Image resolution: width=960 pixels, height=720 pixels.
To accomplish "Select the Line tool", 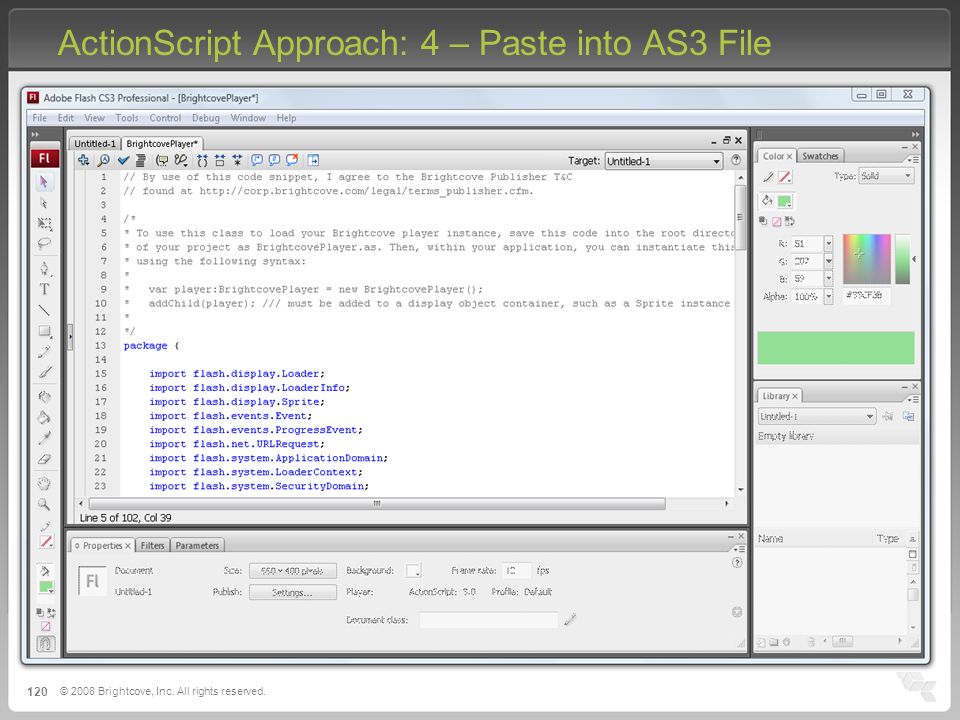I will 44,310.
